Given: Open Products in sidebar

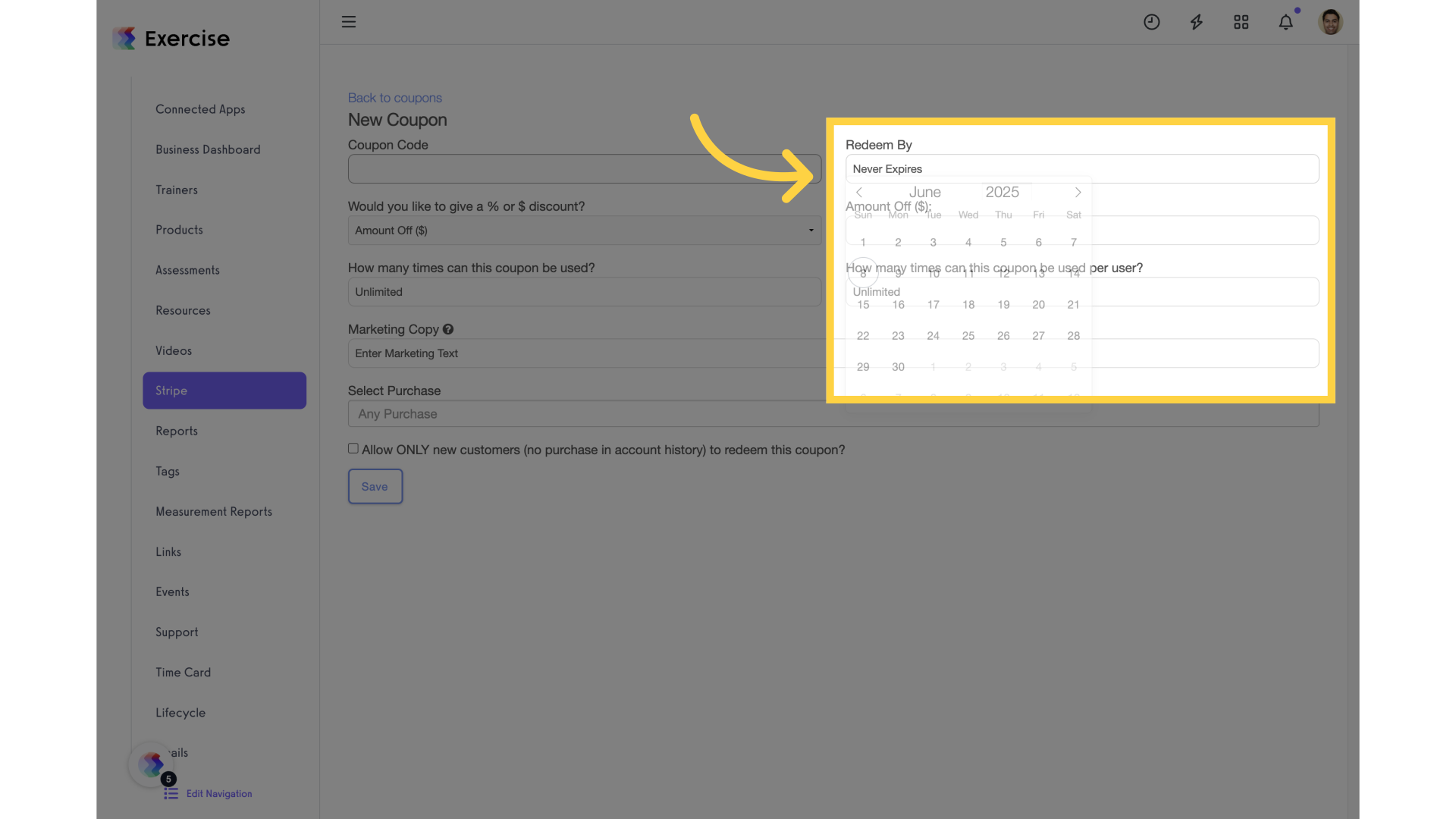Looking at the screenshot, I should 179,230.
